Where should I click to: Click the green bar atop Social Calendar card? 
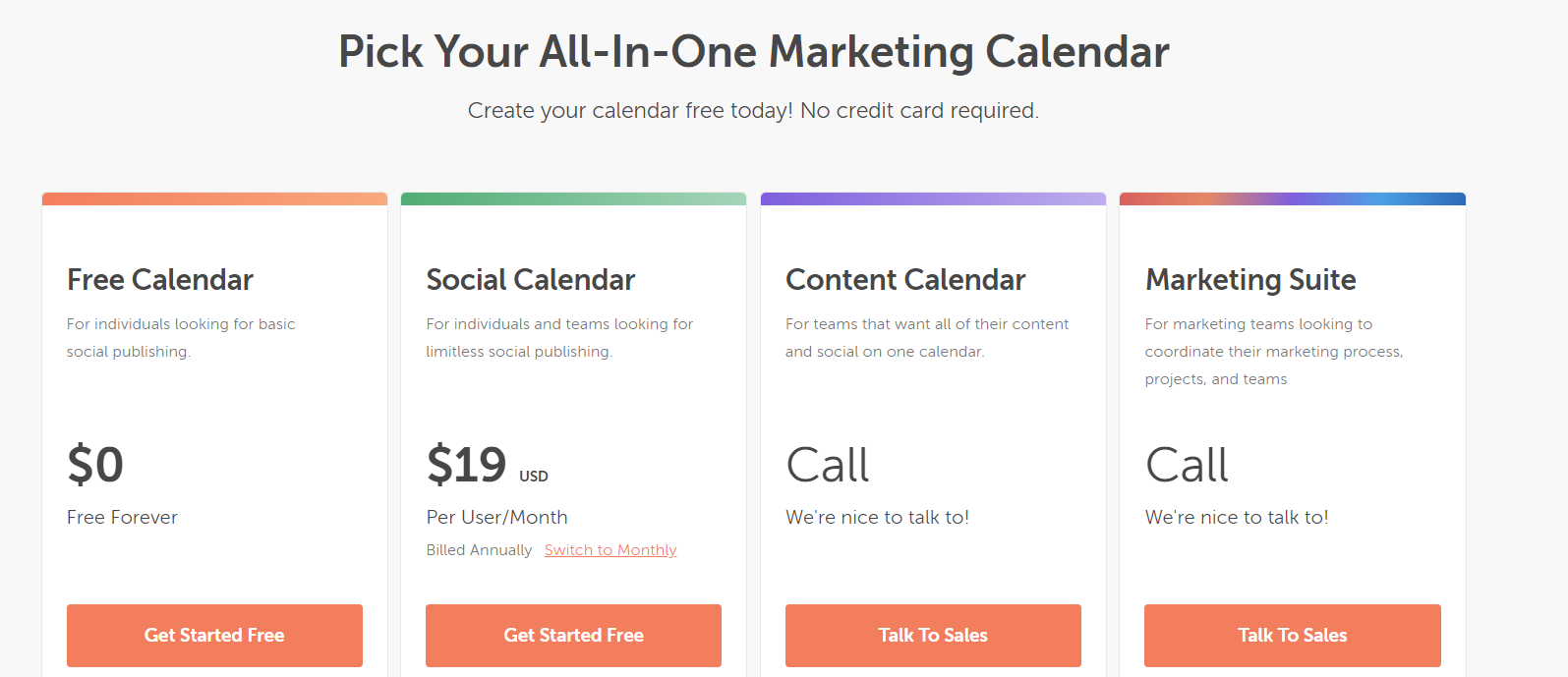coord(573,199)
